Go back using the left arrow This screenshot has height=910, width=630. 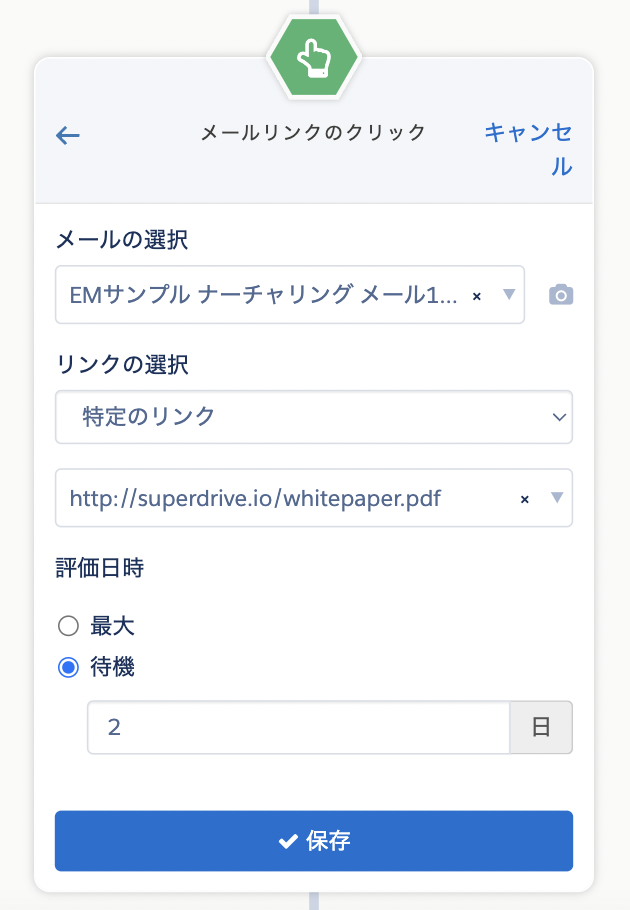point(67,135)
